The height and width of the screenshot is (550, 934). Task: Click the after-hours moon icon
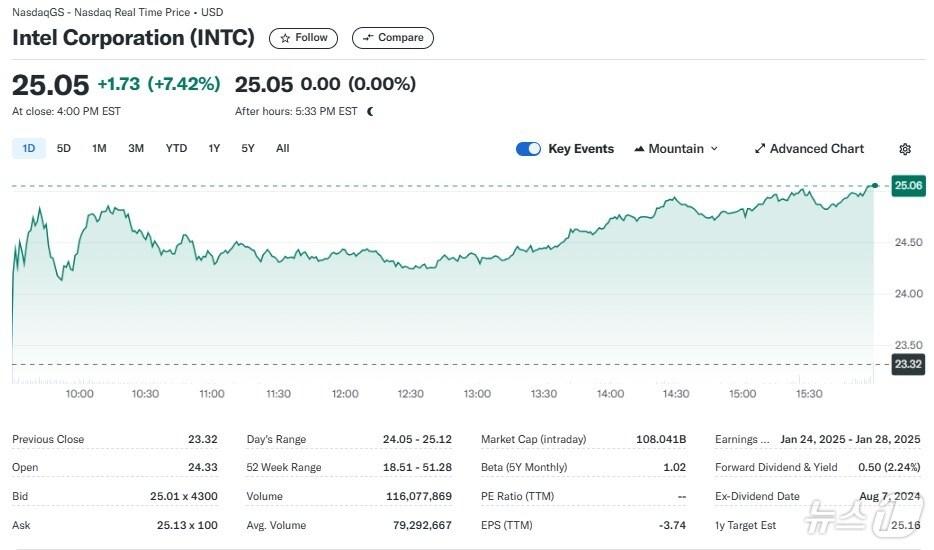pos(370,112)
